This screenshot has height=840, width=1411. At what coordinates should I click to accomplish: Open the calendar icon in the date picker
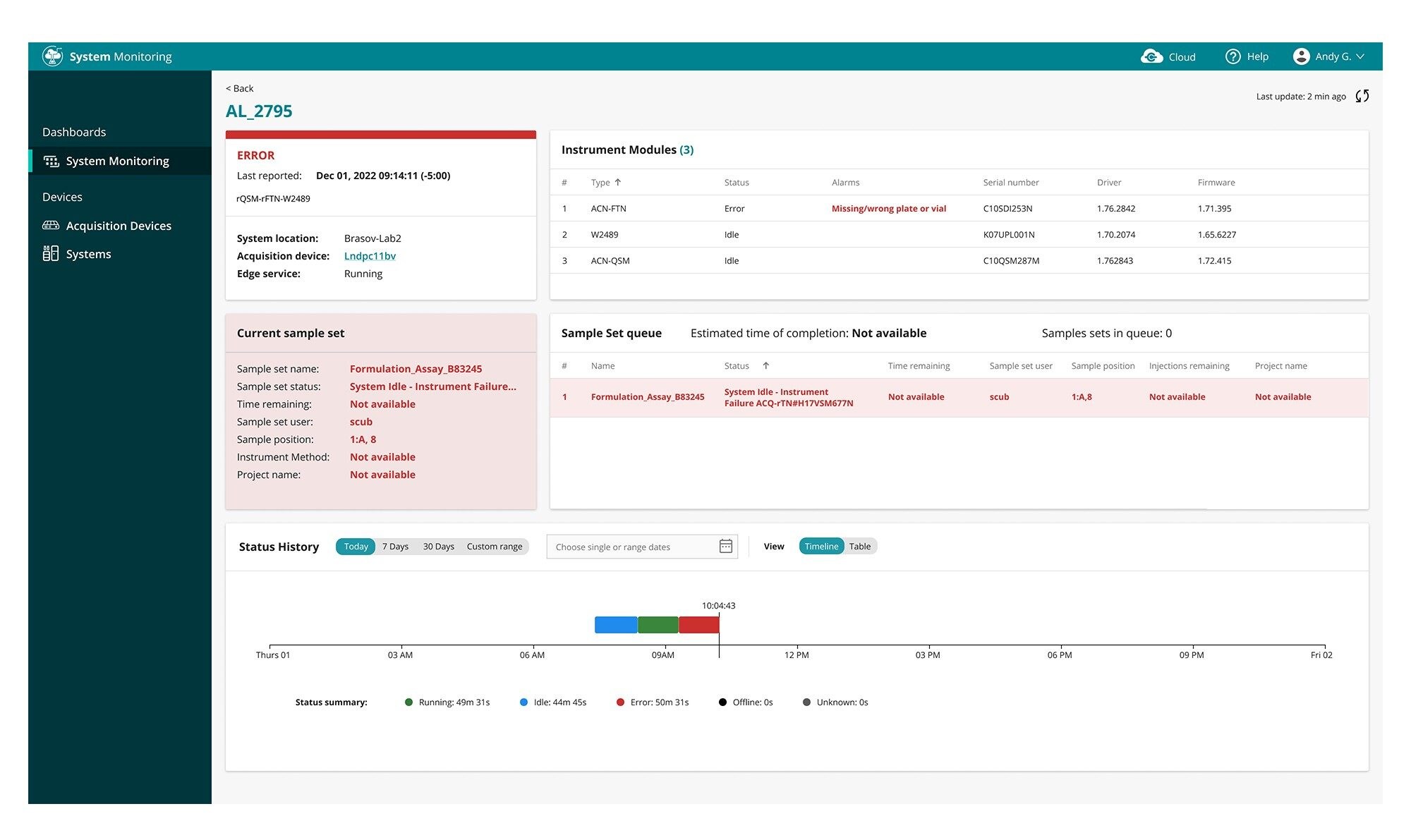point(725,546)
